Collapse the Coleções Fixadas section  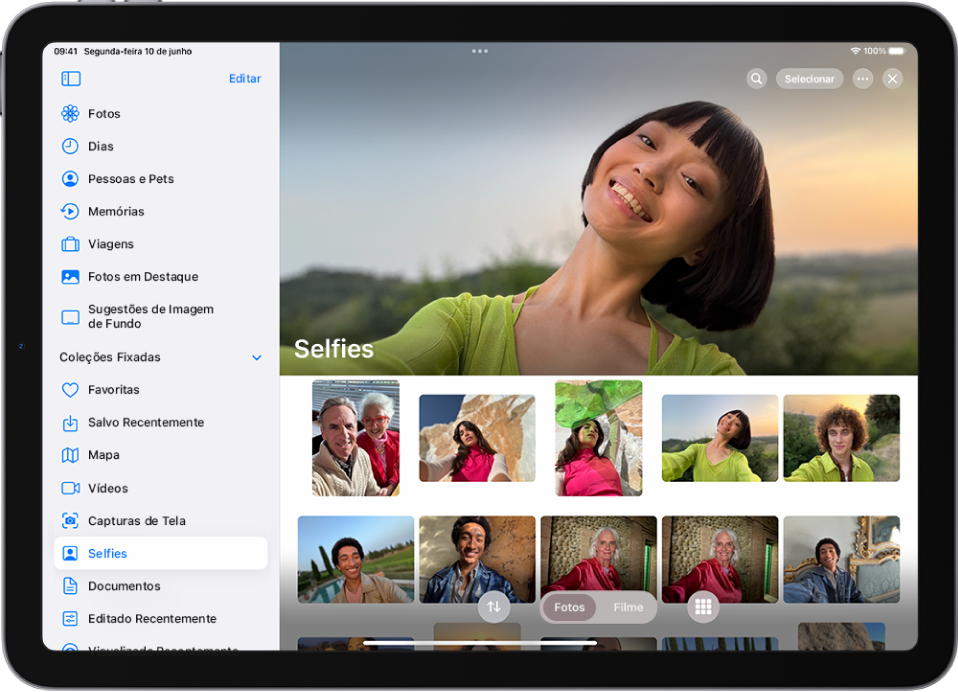point(256,358)
